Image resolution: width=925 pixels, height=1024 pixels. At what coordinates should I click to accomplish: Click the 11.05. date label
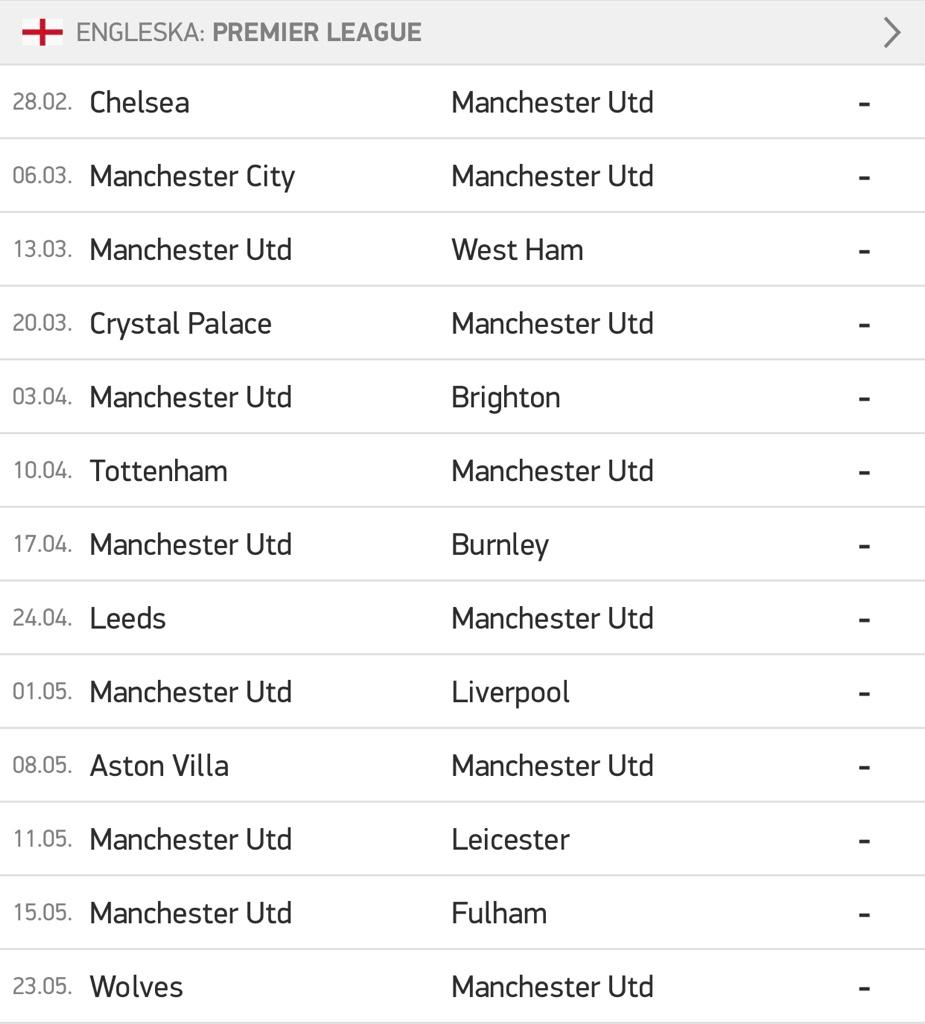(42, 839)
